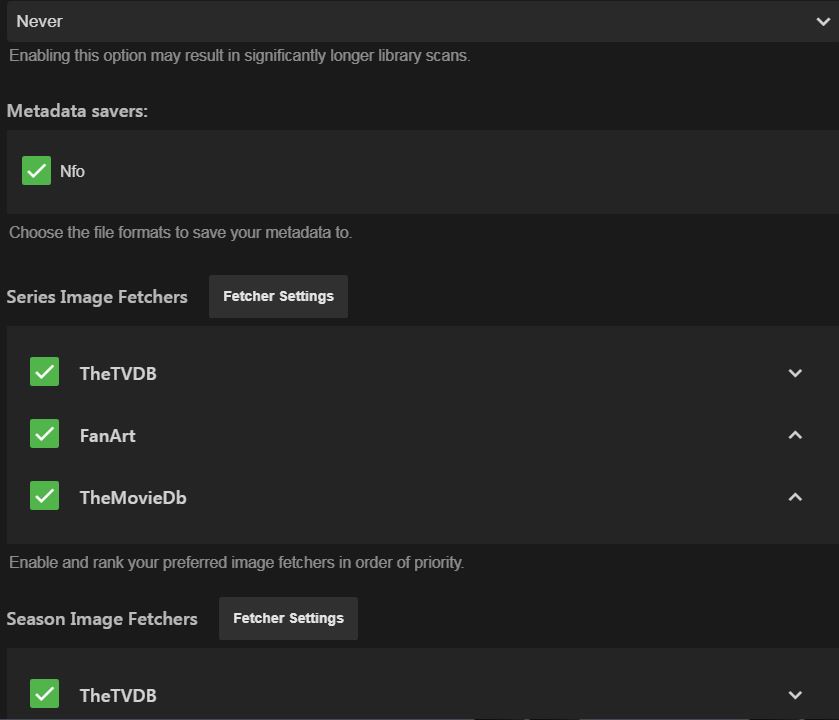Screen dimensions: 839x720
Task: Move TheTVDB down in Series Image Fetchers
Action: (x=795, y=373)
